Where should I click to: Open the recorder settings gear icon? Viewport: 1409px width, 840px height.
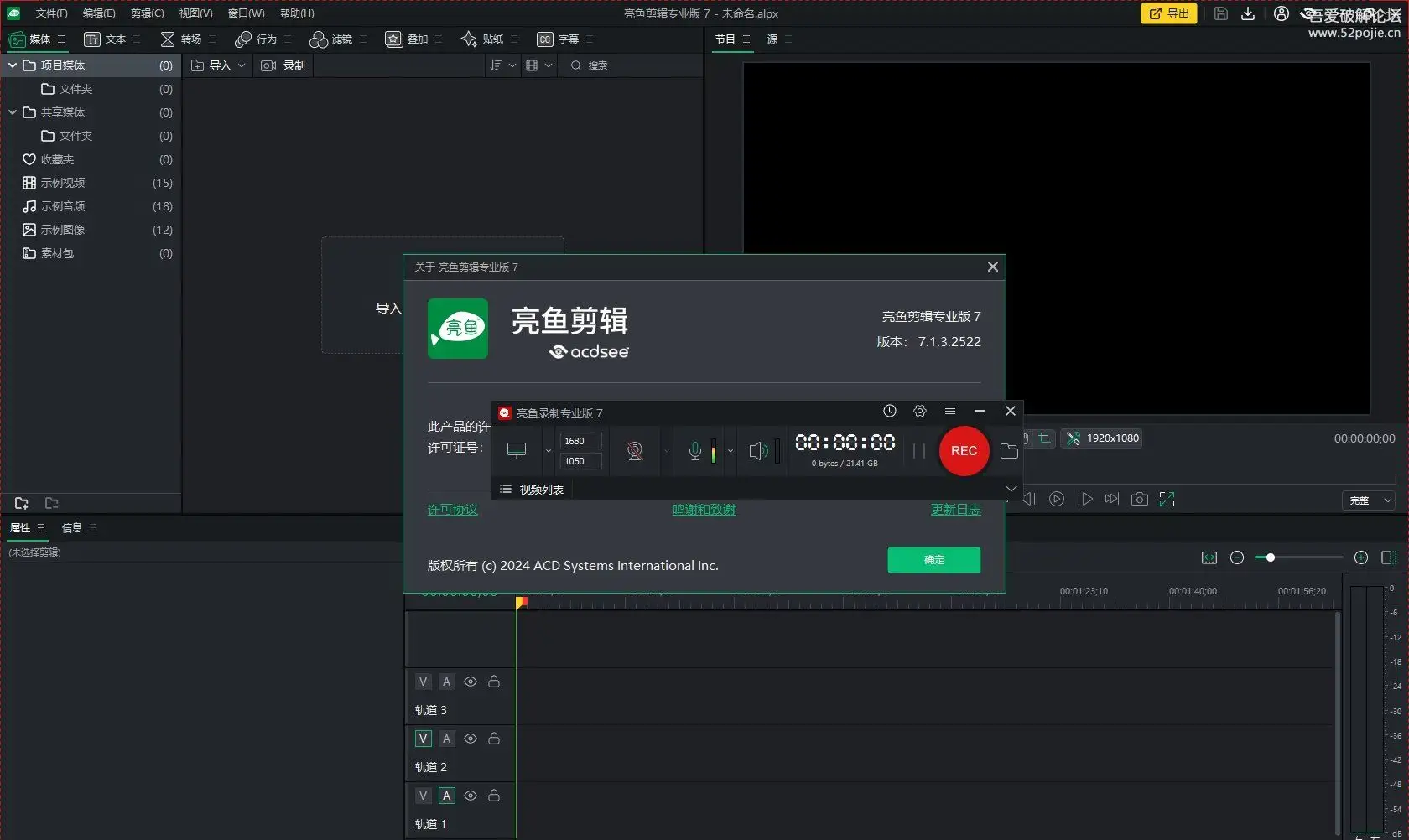click(x=920, y=411)
